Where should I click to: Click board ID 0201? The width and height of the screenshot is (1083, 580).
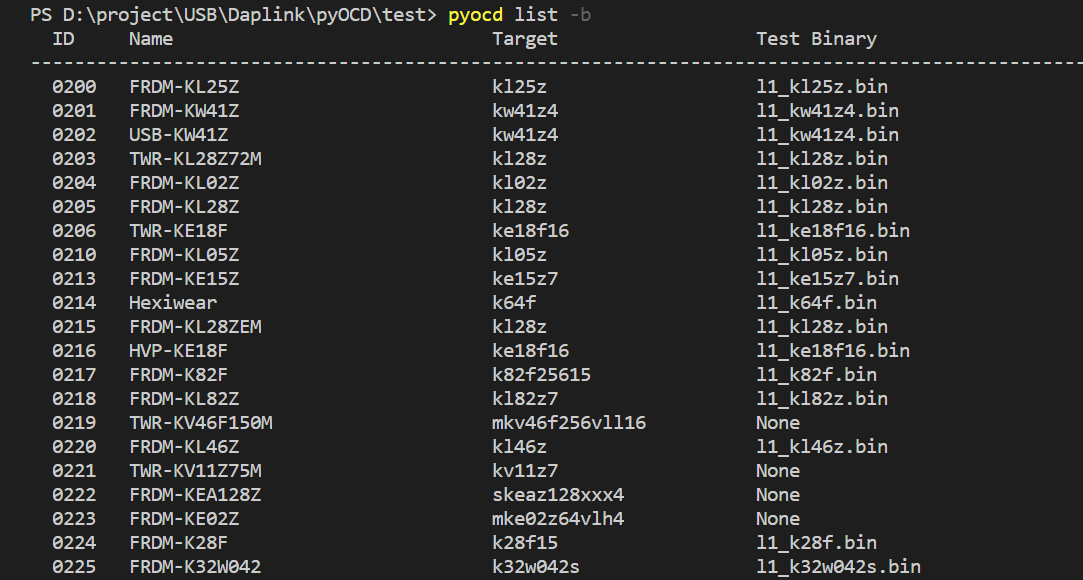(74, 110)
